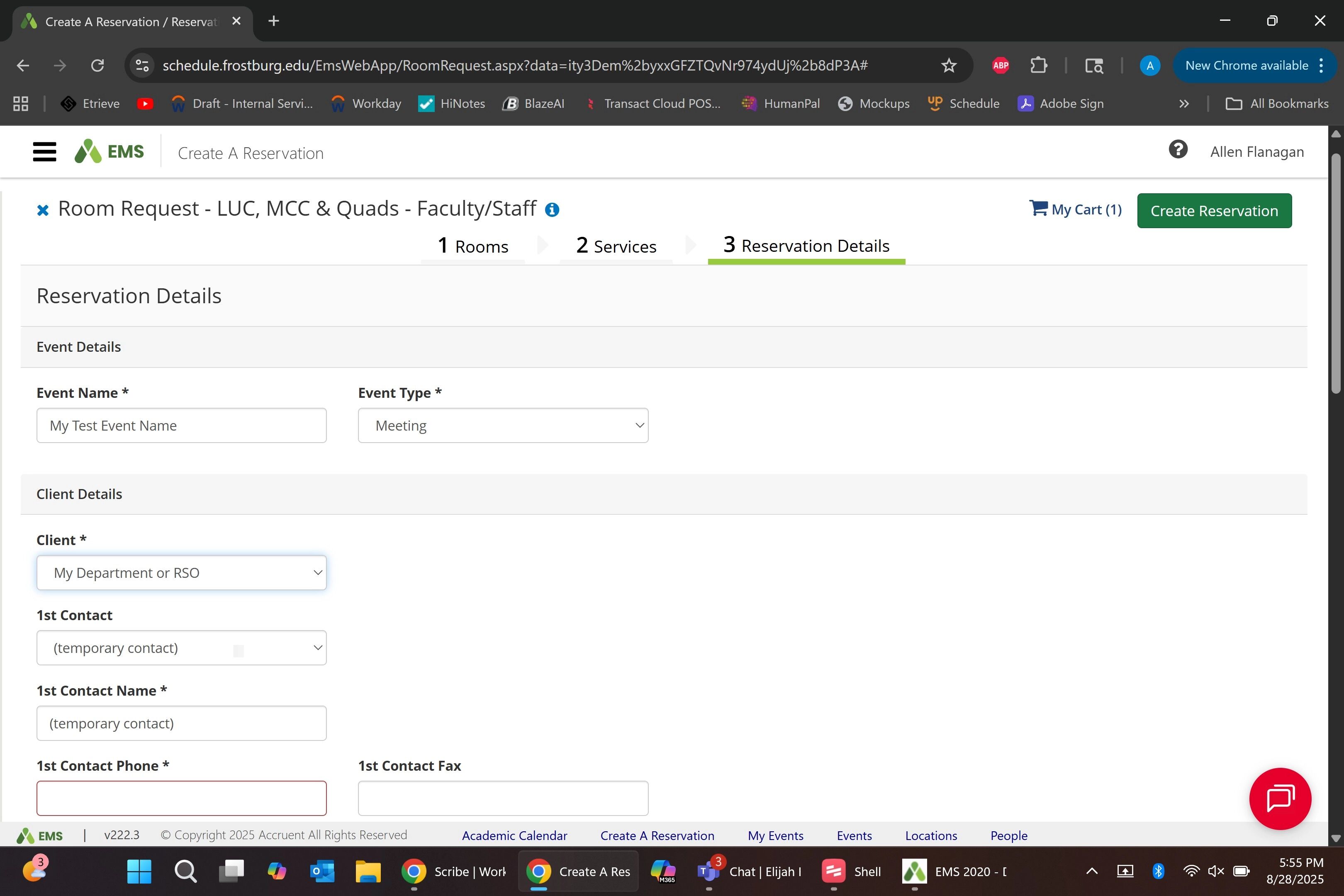Screen dimensions: 1344x896
Task: Switch to the Rooms step tab
Action: pos(472,246)
